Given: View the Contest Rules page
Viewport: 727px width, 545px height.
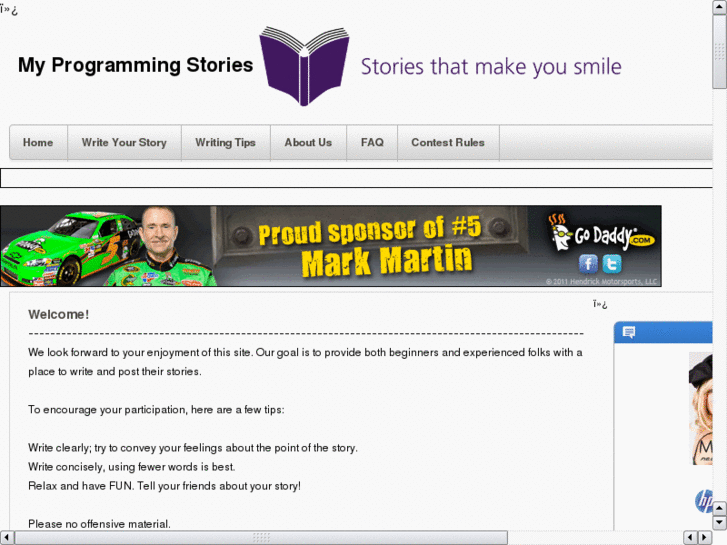Looking at the screenshot, I should [448, 142].
